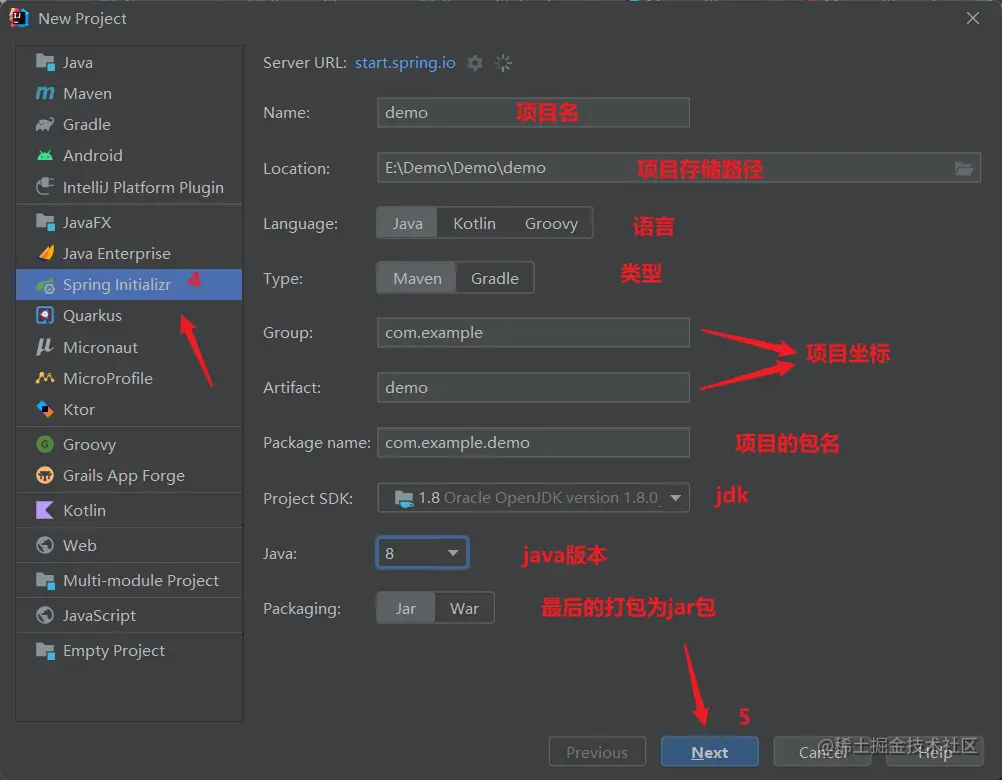This screenshot has width=1002, height=780.
Task: Click the green Groovy icon
Action: tap(45, 444)
